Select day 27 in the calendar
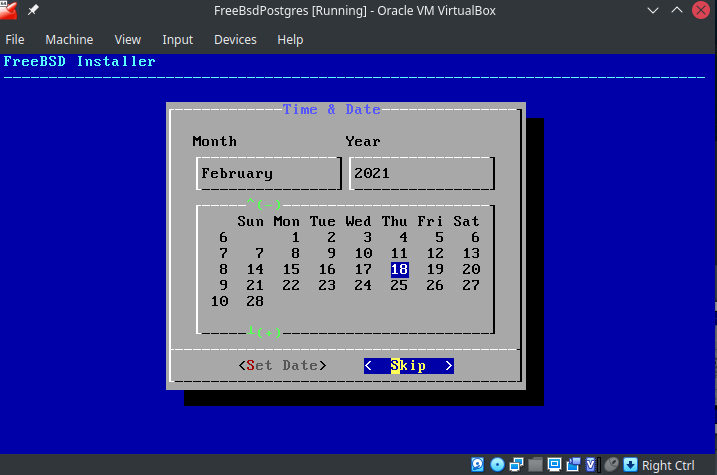The height and width of the screenshot is (475, 717). (x=471, y=285)
